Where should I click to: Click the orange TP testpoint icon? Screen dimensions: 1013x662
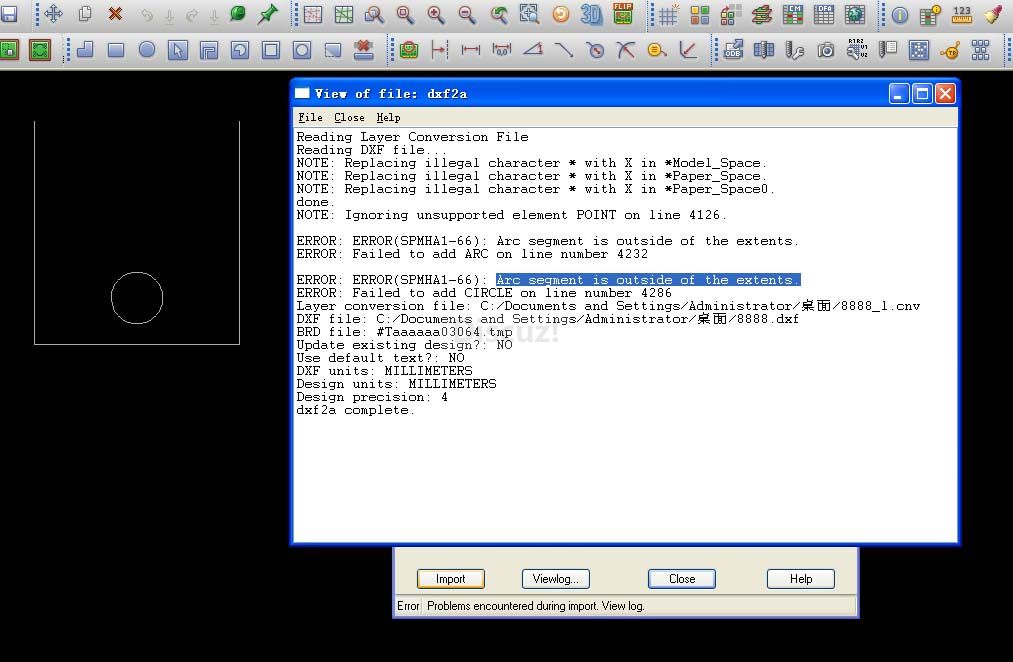click(950, 50)
